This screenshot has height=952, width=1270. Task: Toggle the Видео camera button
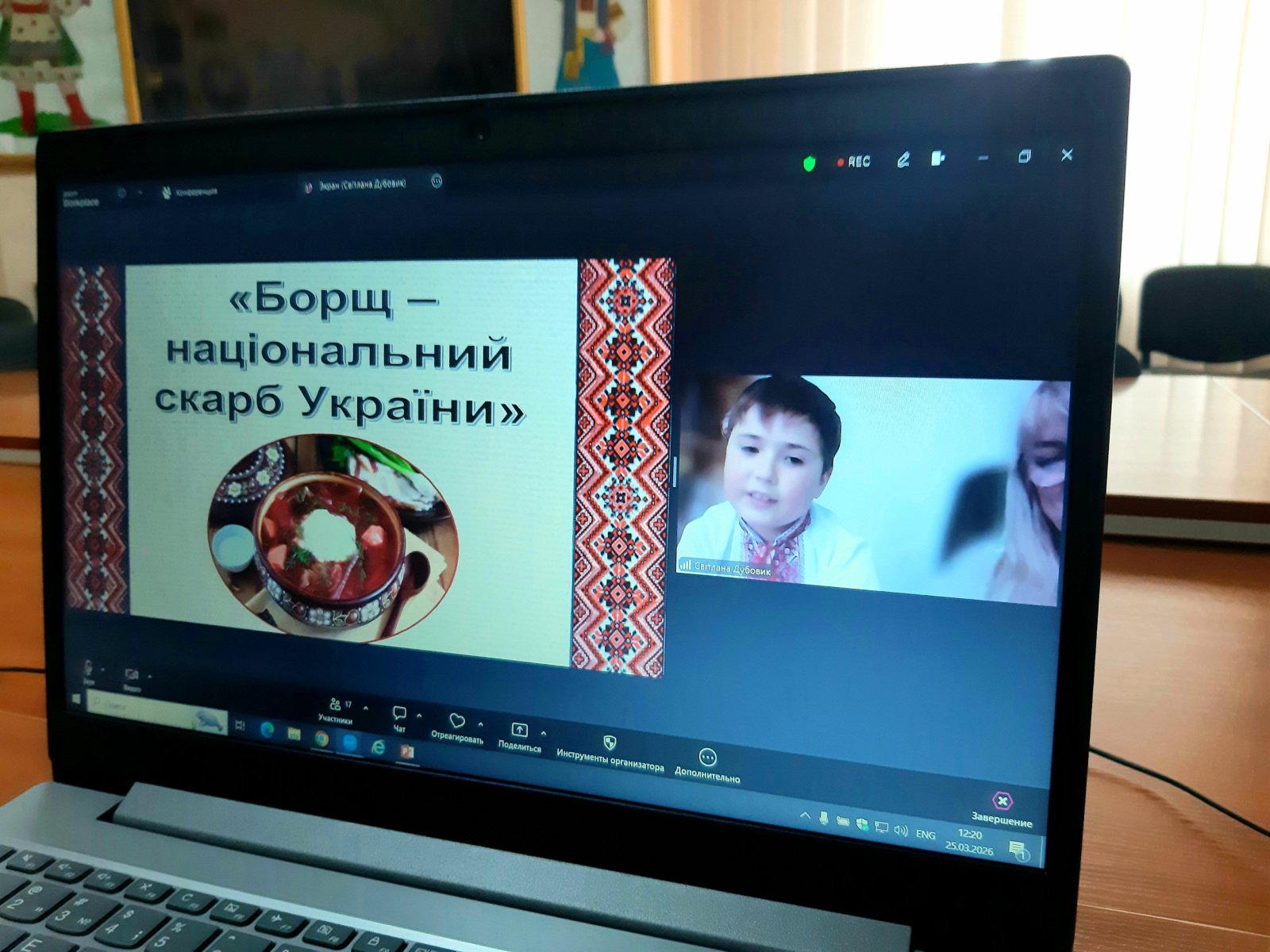pyautogui.click(x=132, y=675)
